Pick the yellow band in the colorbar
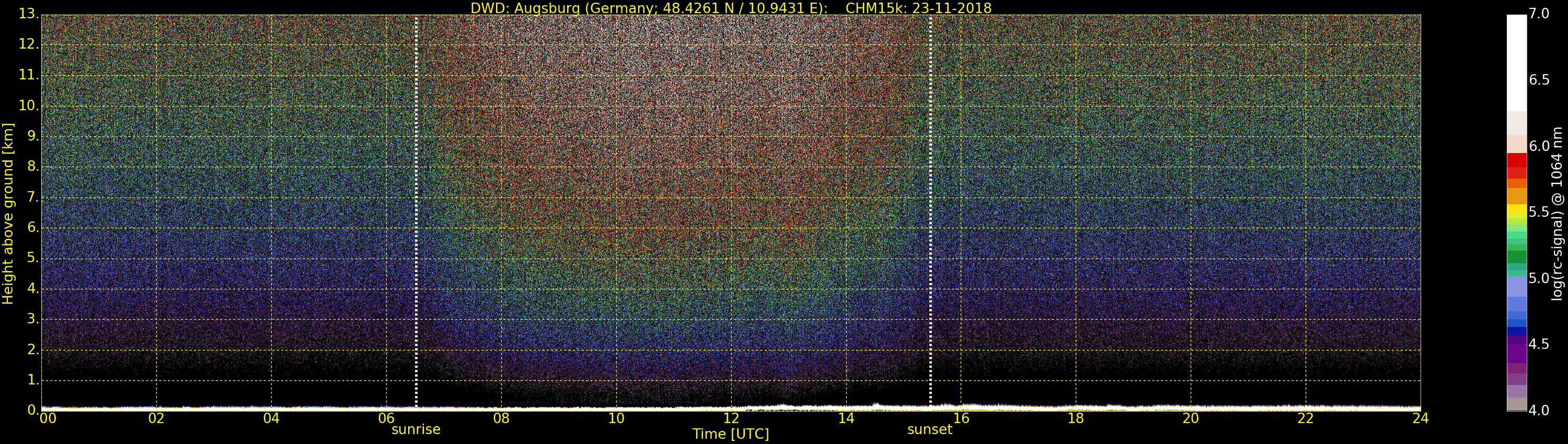 pyautogui.click(x=1516, y=211)
